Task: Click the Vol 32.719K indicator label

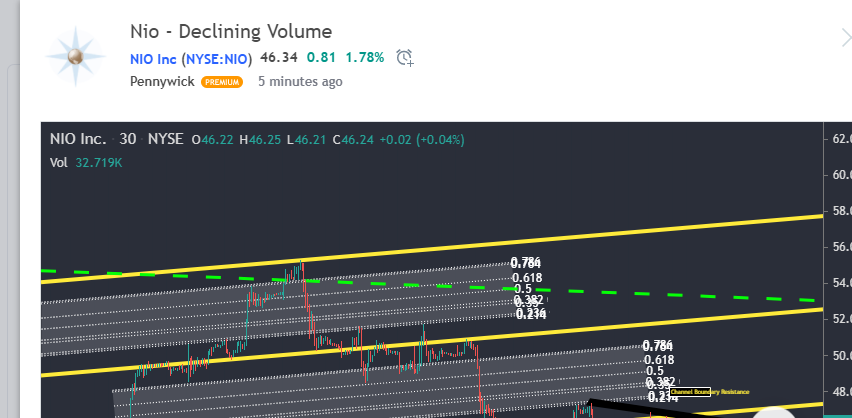Action: pyautogui.click(x=86, y=163)
